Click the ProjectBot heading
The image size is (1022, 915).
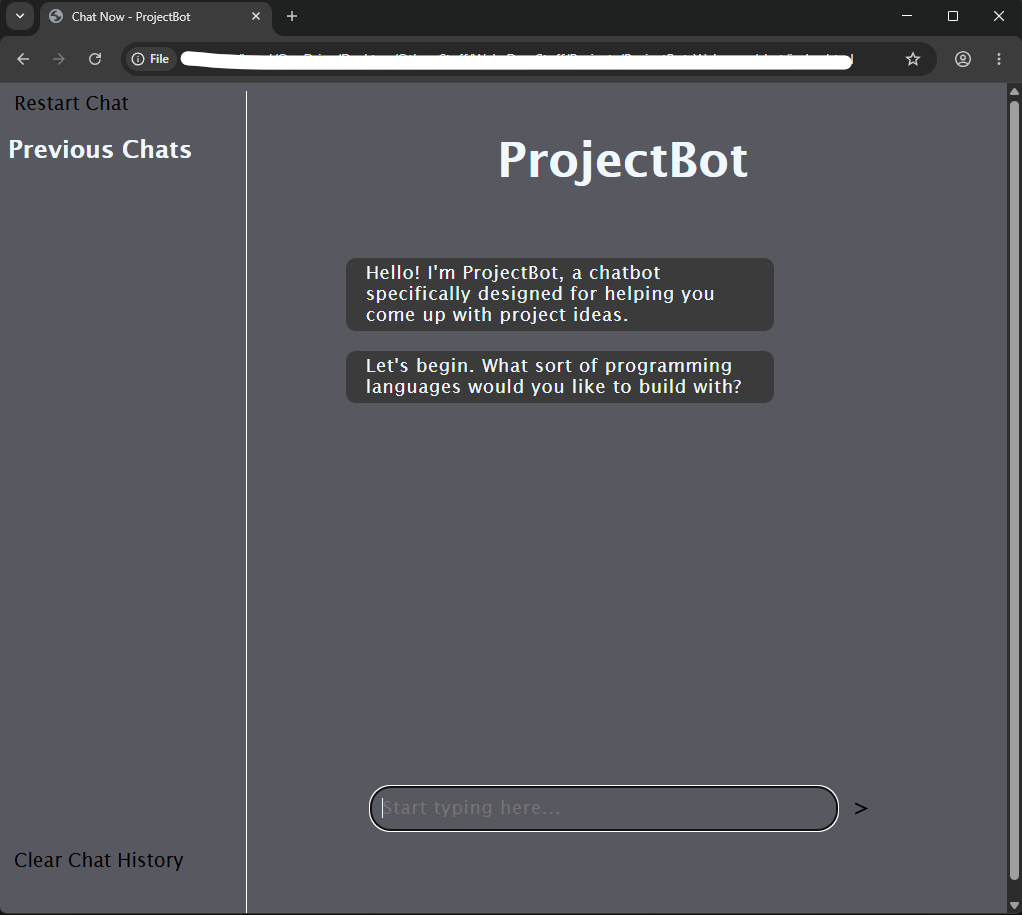click(x=623, y=160)
